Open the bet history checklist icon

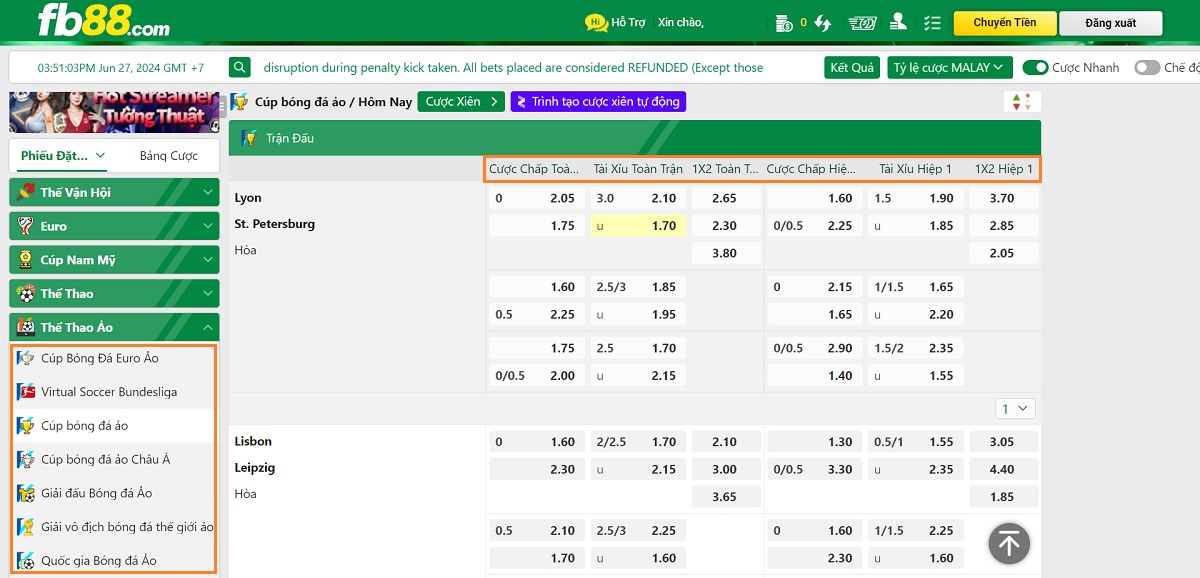point(932,22)
